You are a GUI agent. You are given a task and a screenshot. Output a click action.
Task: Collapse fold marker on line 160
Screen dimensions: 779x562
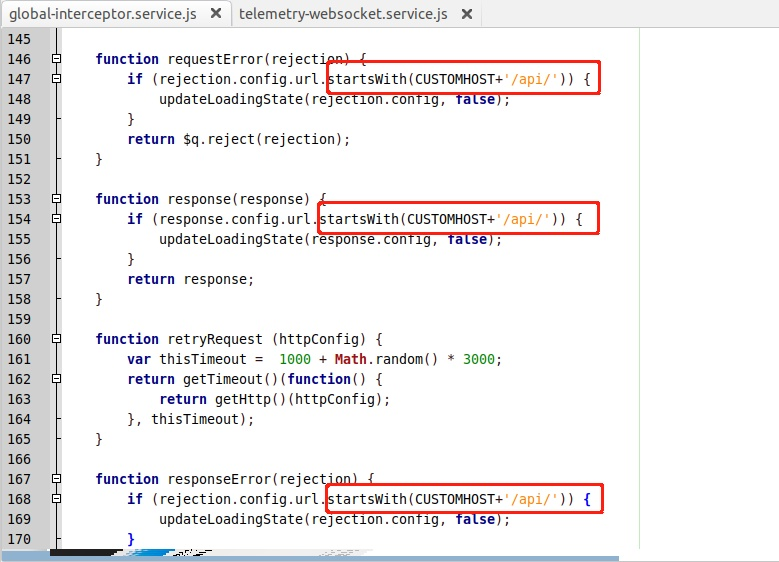coord(57,339)
